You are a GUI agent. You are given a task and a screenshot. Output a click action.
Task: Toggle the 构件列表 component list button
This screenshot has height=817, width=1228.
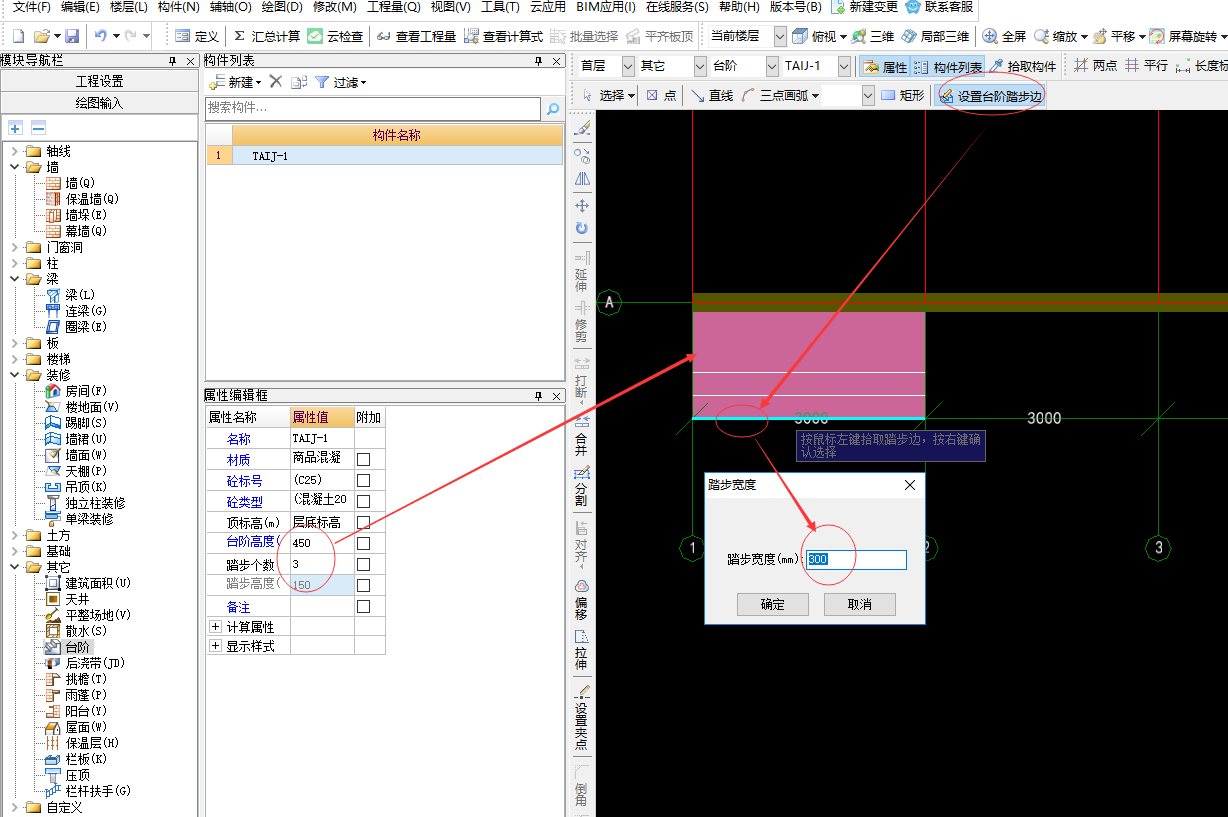947,67
